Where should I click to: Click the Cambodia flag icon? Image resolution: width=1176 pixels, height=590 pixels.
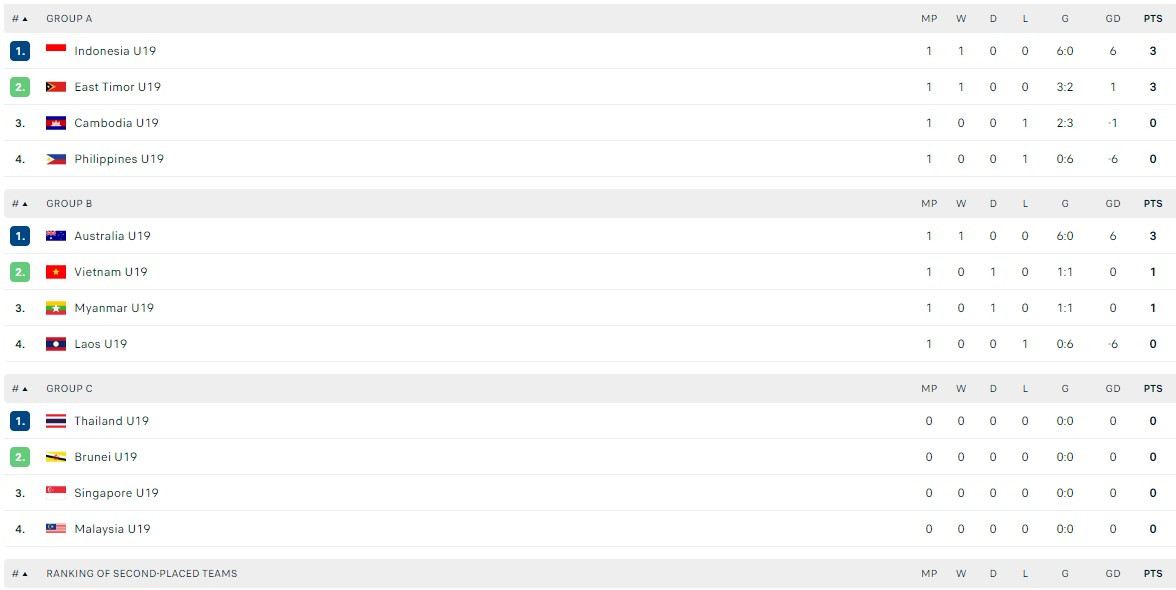tap(56, 123)
